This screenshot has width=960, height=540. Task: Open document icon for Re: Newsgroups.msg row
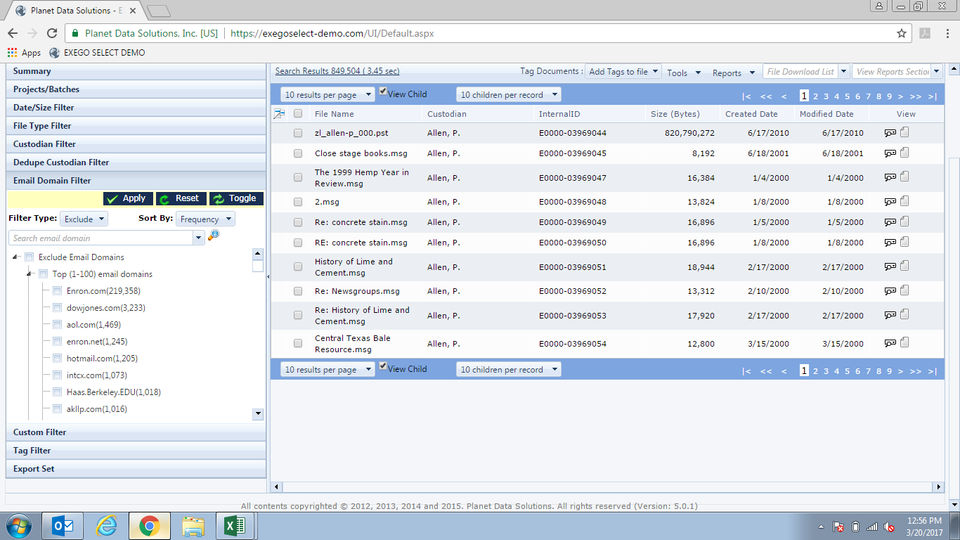tap(905, 290)
